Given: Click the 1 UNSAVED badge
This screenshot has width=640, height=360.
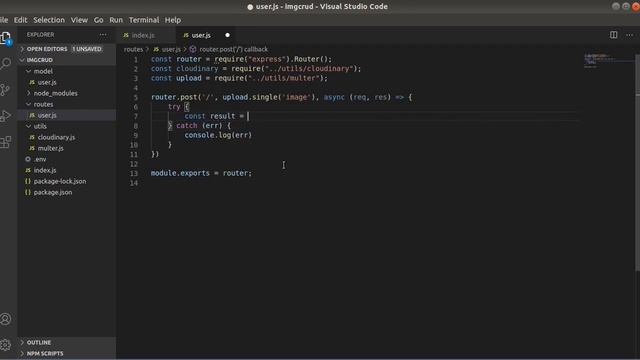Looking at the screenshot, I should pyautogui.click(x=87, y=49).
